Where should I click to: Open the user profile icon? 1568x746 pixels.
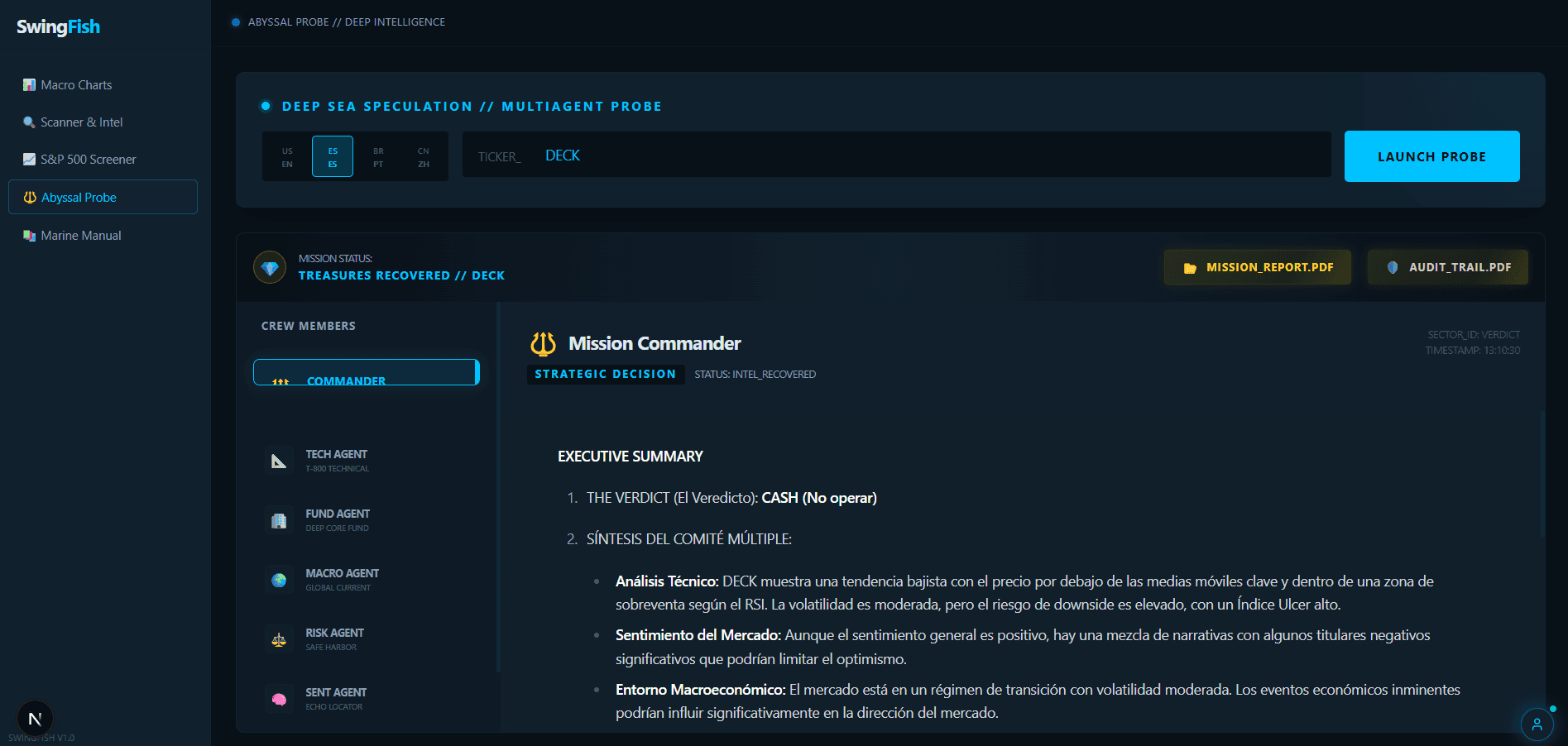(1537, 724)
